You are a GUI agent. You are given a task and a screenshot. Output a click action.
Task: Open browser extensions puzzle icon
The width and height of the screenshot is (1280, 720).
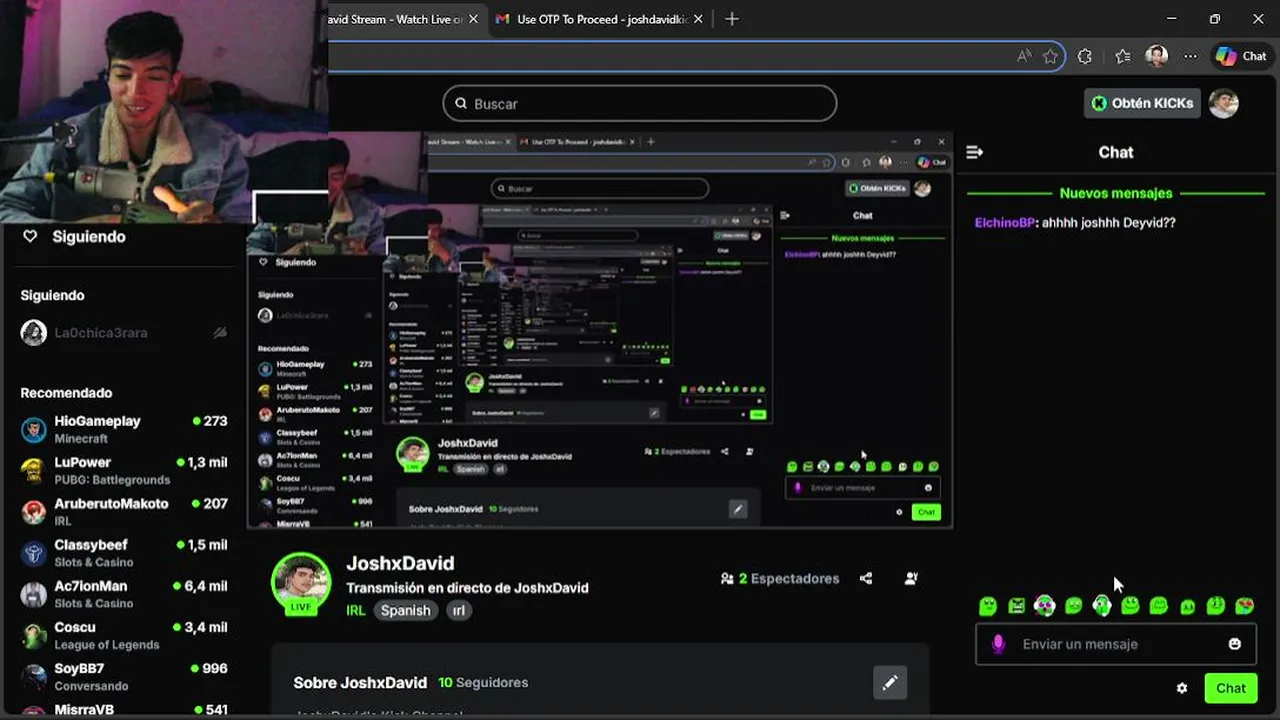click(x=1085, y=57)
